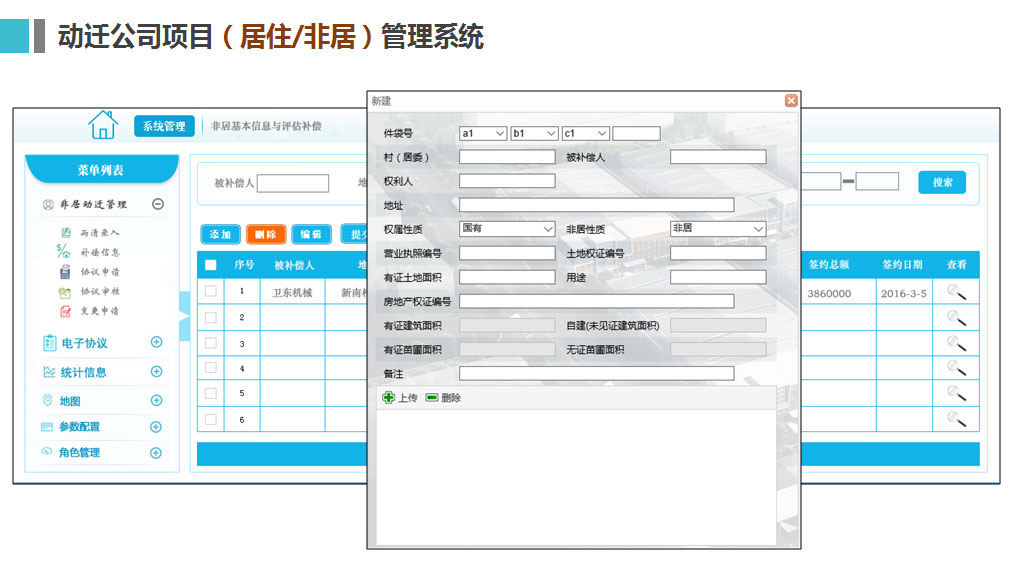The width and height of the screenshot is (1024, 576).
Task: Expand the 电子协议 menu section
Action: 156,343
